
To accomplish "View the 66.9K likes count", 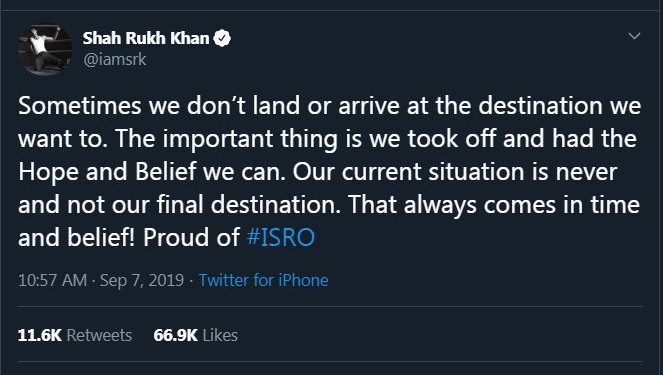I will (x=175, y=335).
